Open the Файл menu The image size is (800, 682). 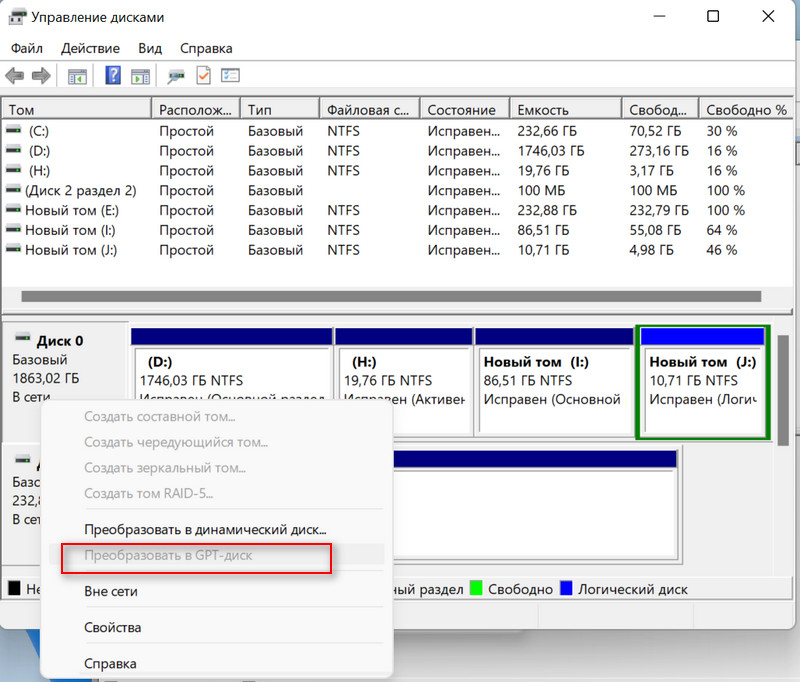[27, 48]
